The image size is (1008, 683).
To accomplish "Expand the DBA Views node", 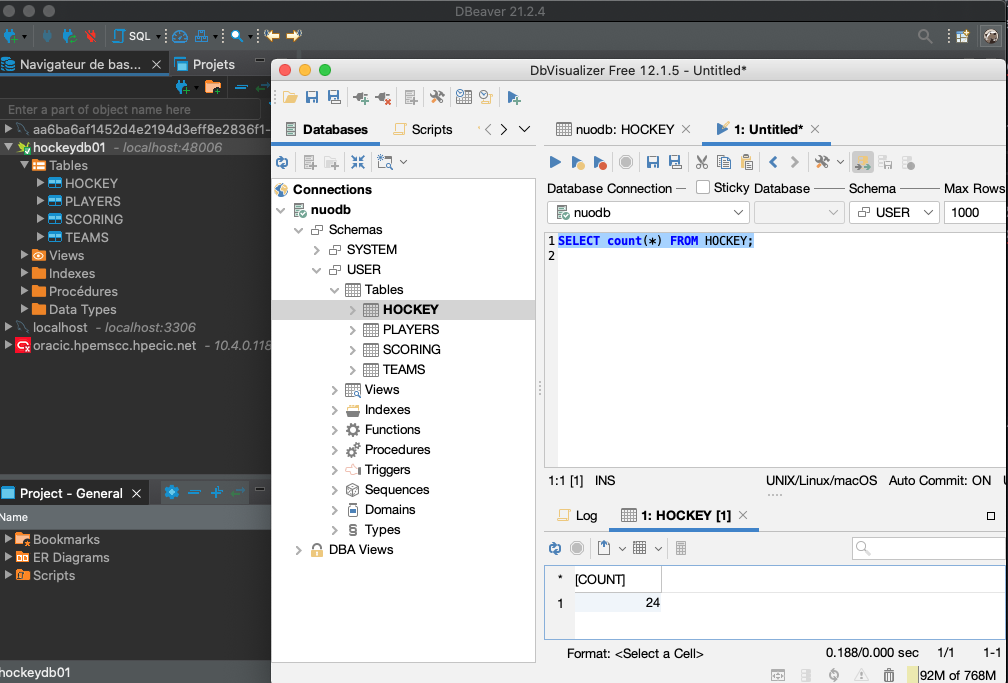I will pyautogui.click(x=299, y=550).
